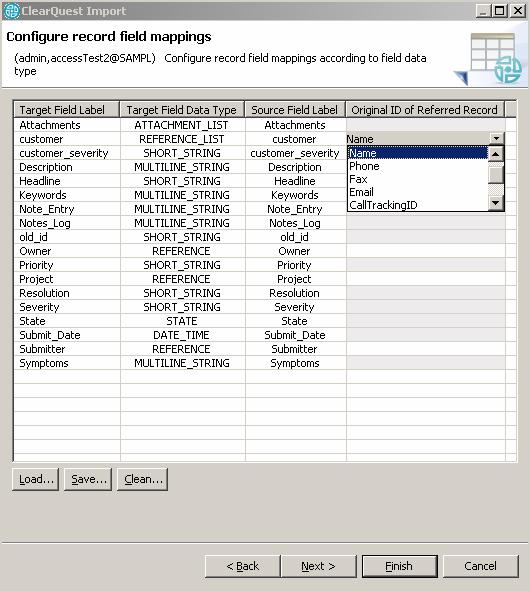Choose CallTrackingID in the dropdown list
Image resolution: width=530 pixels, height=591 pixels.
pyautogui.click(x=418, y=205)
